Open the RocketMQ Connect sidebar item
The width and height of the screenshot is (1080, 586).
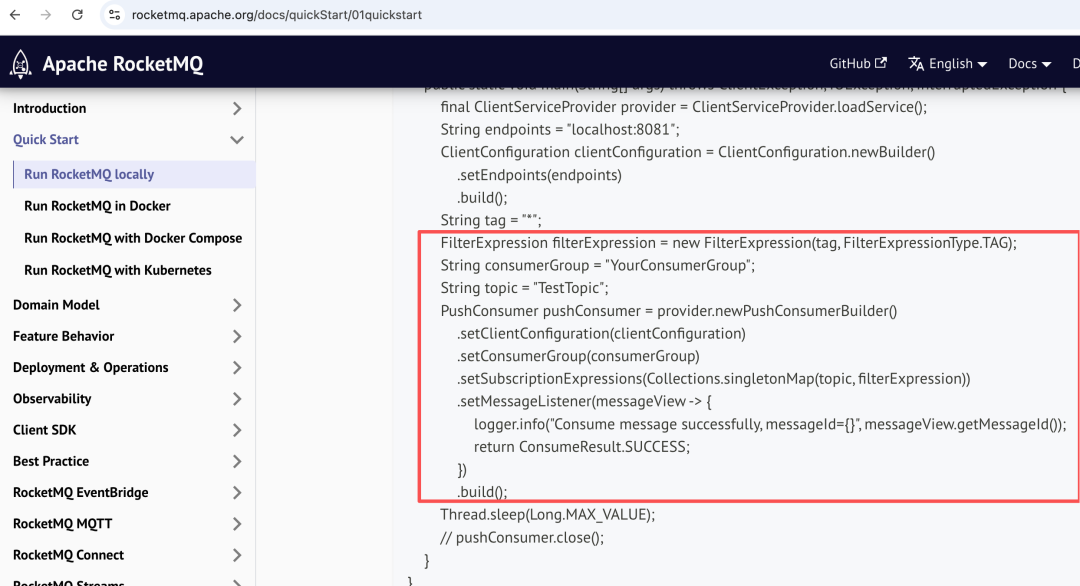(x=68, y=554)
